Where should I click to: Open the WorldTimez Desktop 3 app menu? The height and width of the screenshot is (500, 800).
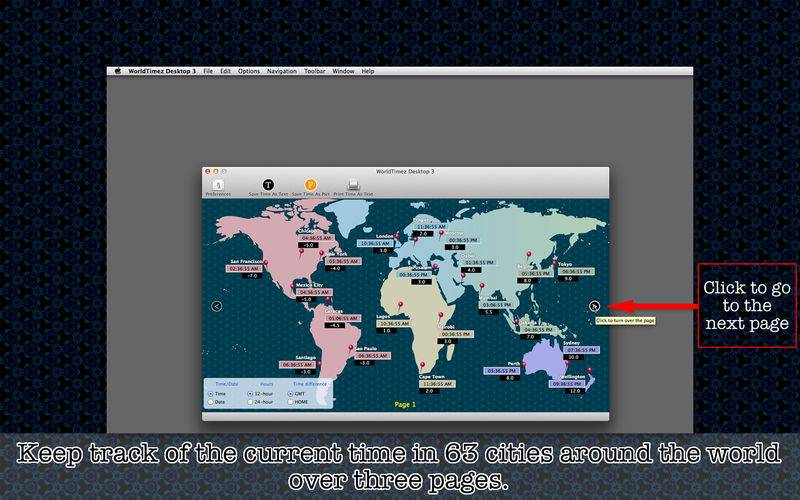(x=162, y=71)
